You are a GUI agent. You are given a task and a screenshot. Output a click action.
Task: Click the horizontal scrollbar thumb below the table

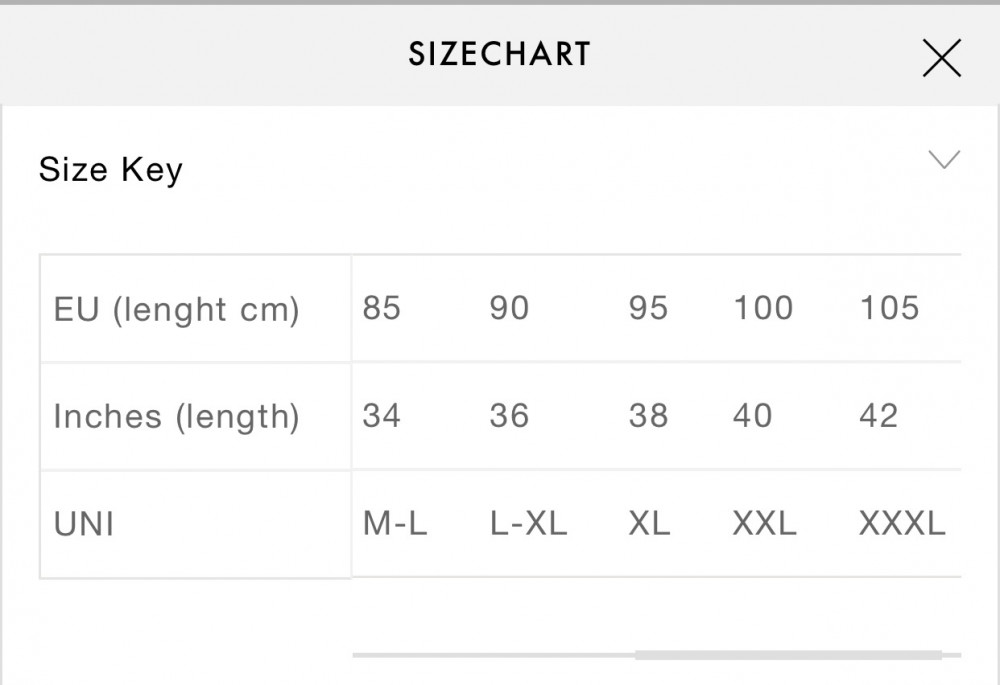tap(788, 655)
